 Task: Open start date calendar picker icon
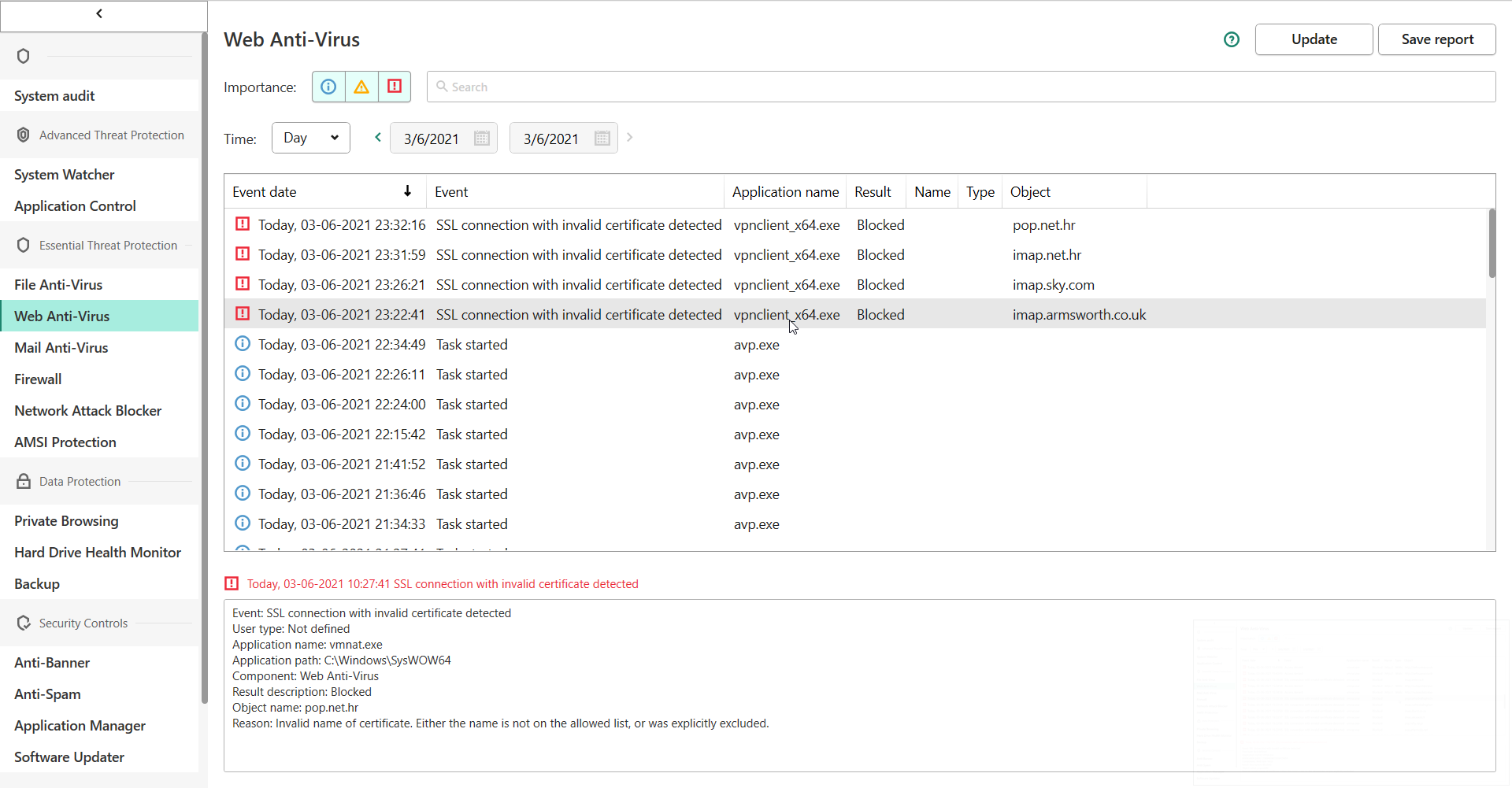[482, 139]
